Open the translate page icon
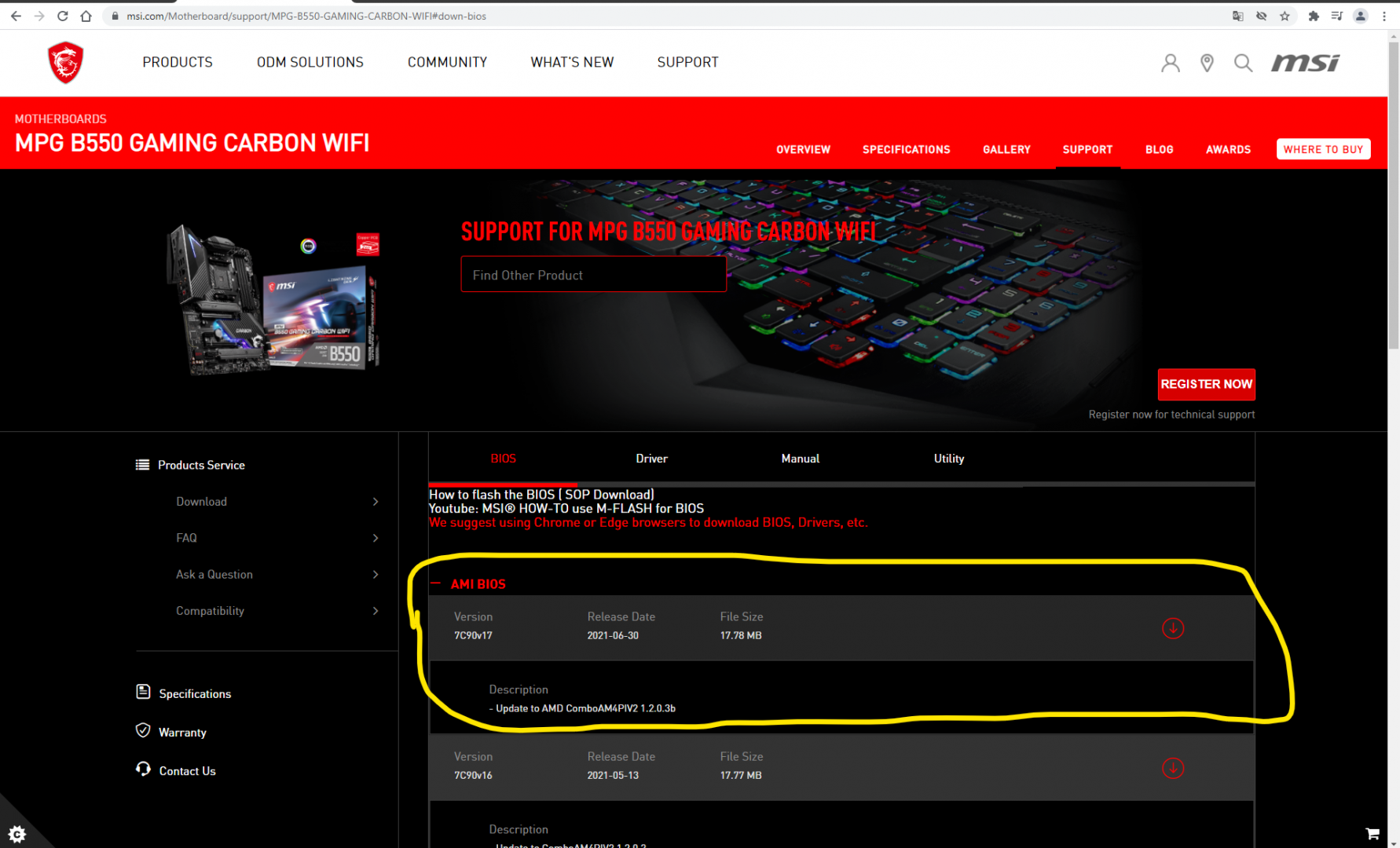 [1238, 16]
